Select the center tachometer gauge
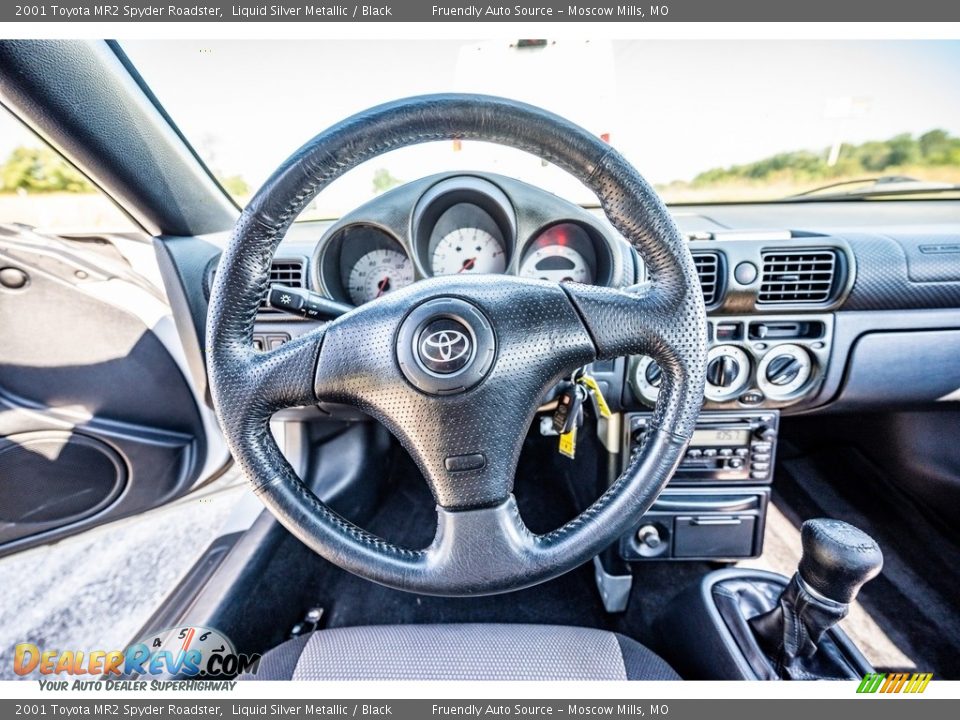This screenshot has width=960, height=720. pos(467,245)
